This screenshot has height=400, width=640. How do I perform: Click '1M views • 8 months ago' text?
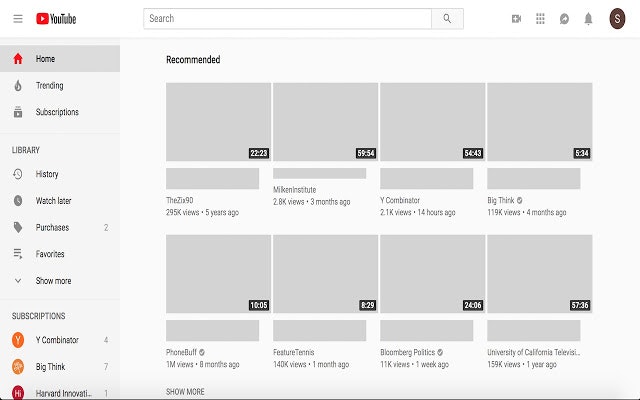(x=202, y=364)
